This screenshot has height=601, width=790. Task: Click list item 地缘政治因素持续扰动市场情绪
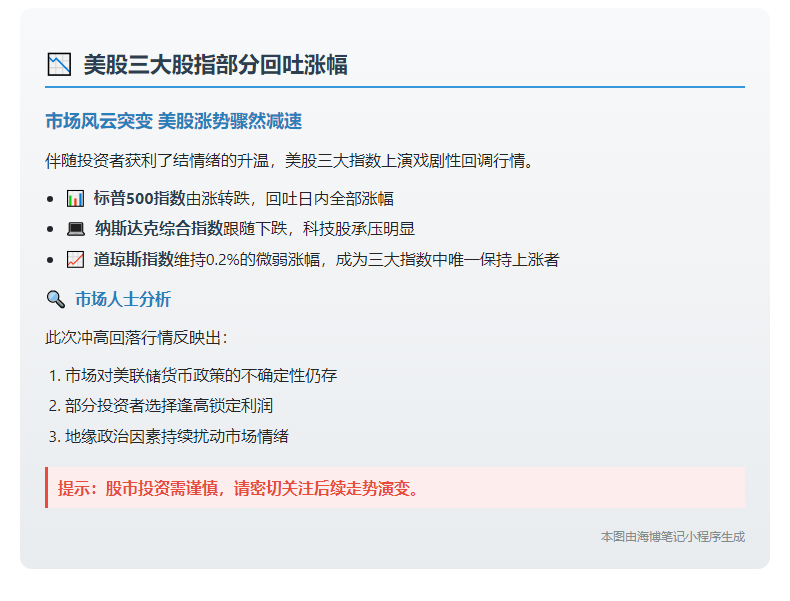point(177,436)
